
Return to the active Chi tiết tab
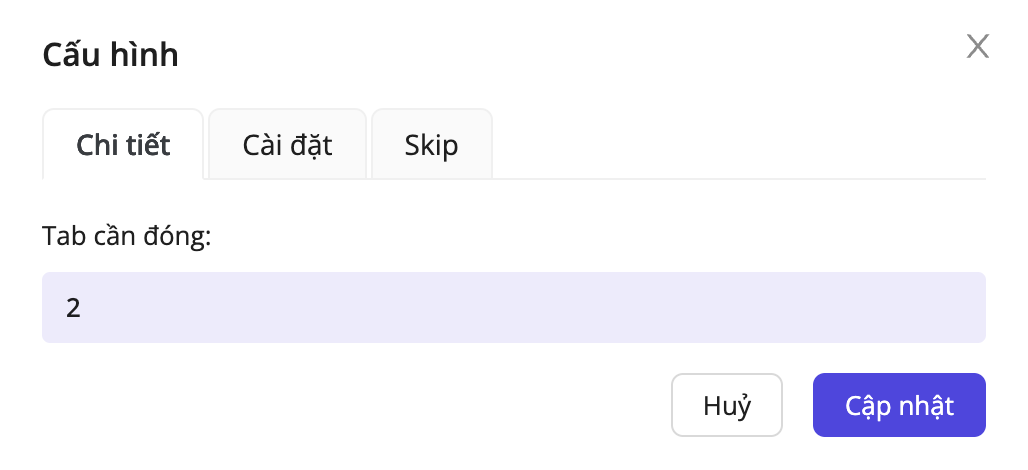pos(123,145)
